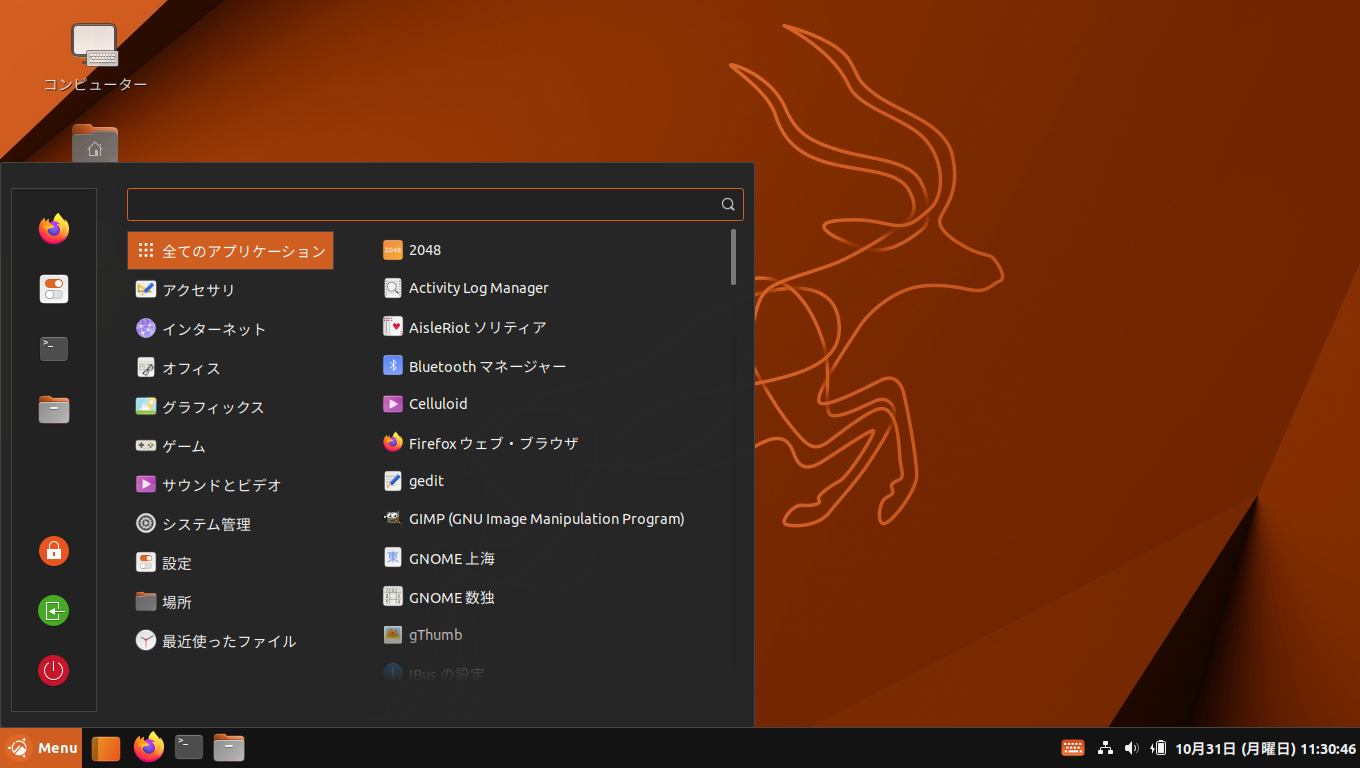
Task: Launch terminal from the bottom panel
Action: pos(189,747)
